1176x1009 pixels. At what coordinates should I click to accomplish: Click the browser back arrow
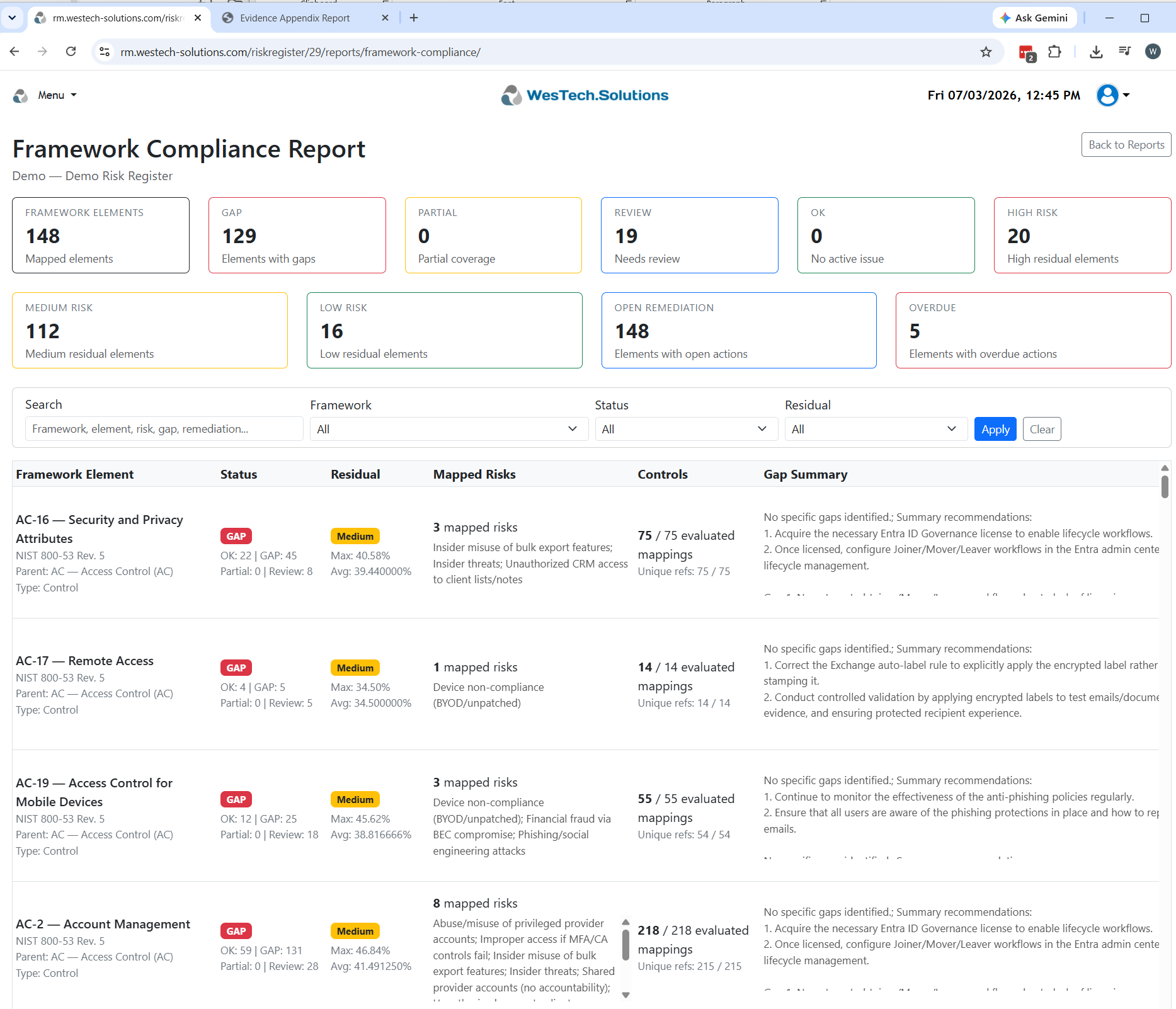pos(14,52)
